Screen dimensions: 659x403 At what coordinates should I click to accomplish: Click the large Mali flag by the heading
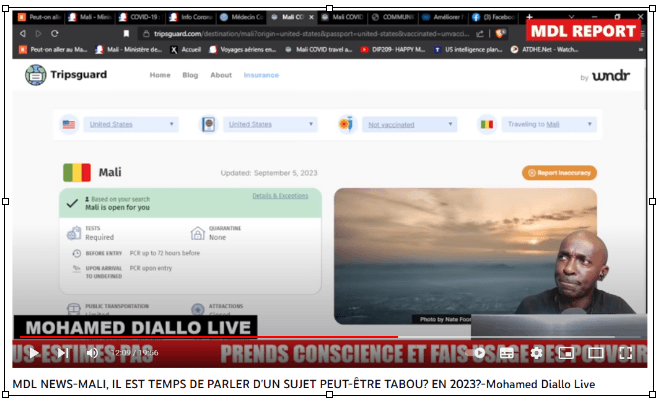(77, 172)
